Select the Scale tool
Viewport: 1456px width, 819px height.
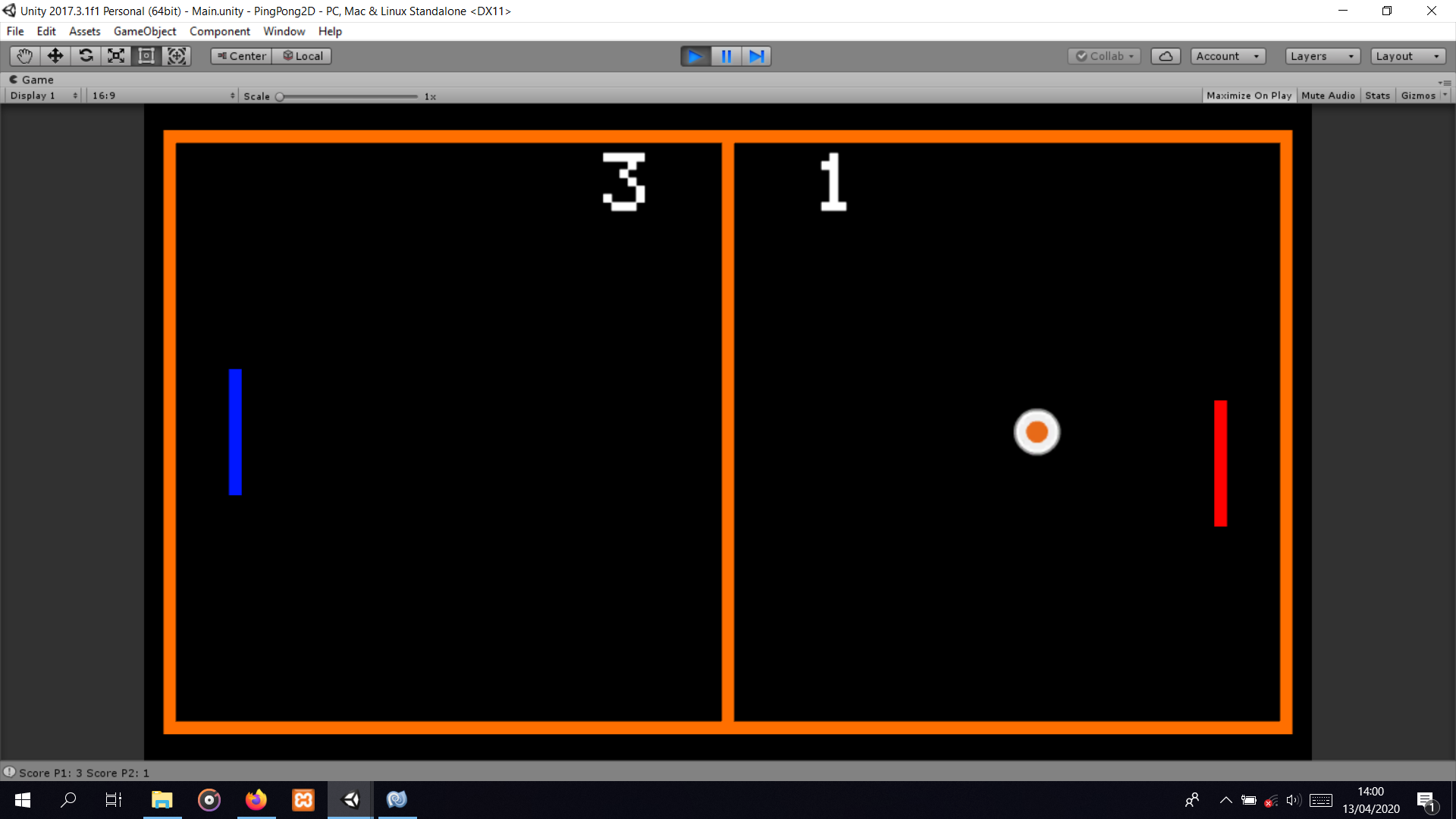(115, 55)
